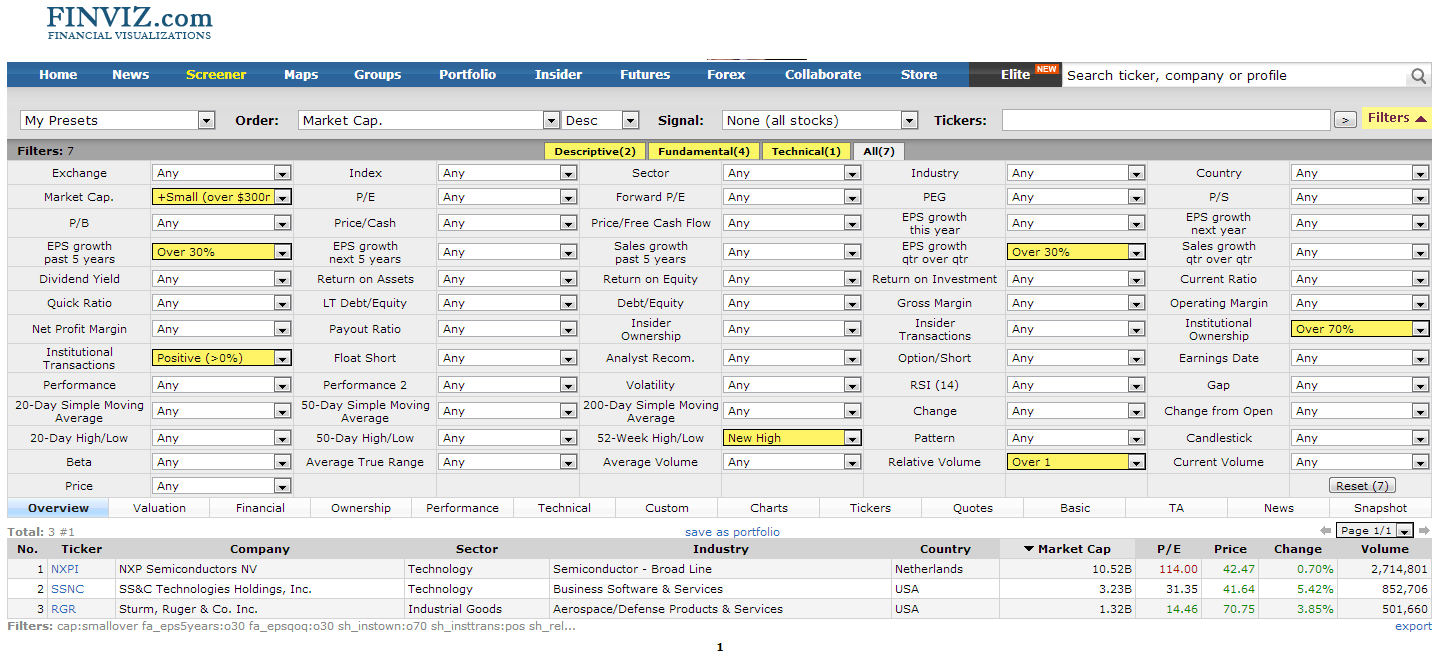Open the RSI (14) filter dropdown

pos(1076,385)
